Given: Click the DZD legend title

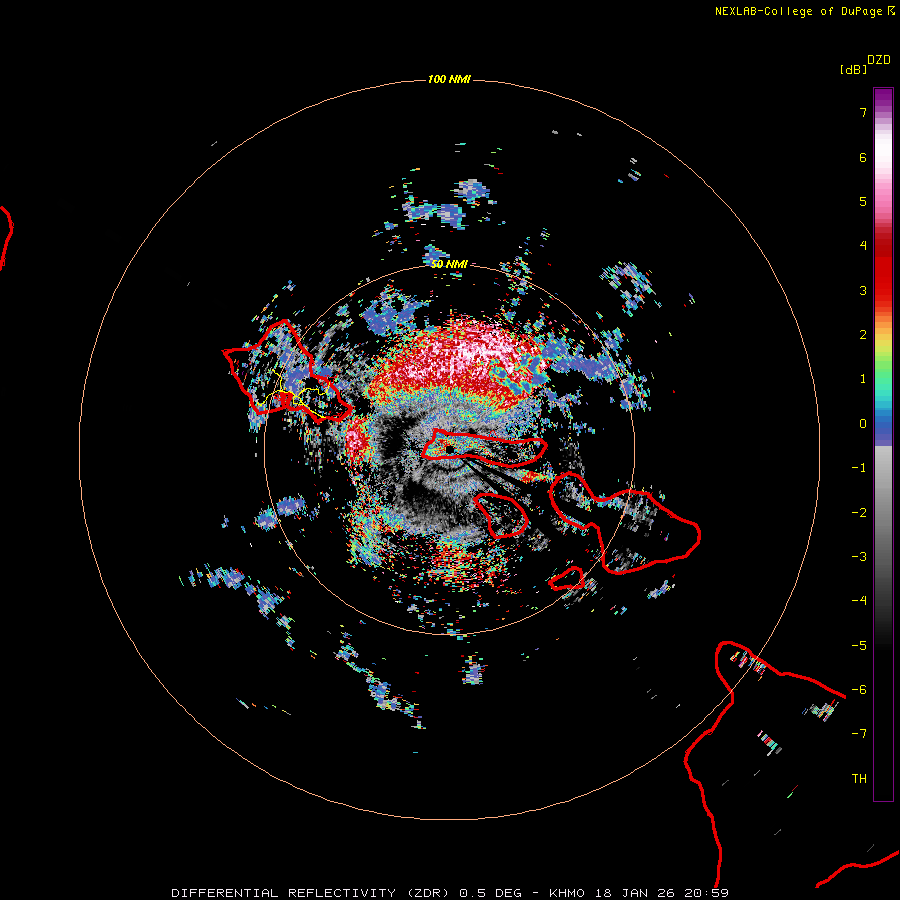Looking at the screenshot, I should tap(879, 60).
